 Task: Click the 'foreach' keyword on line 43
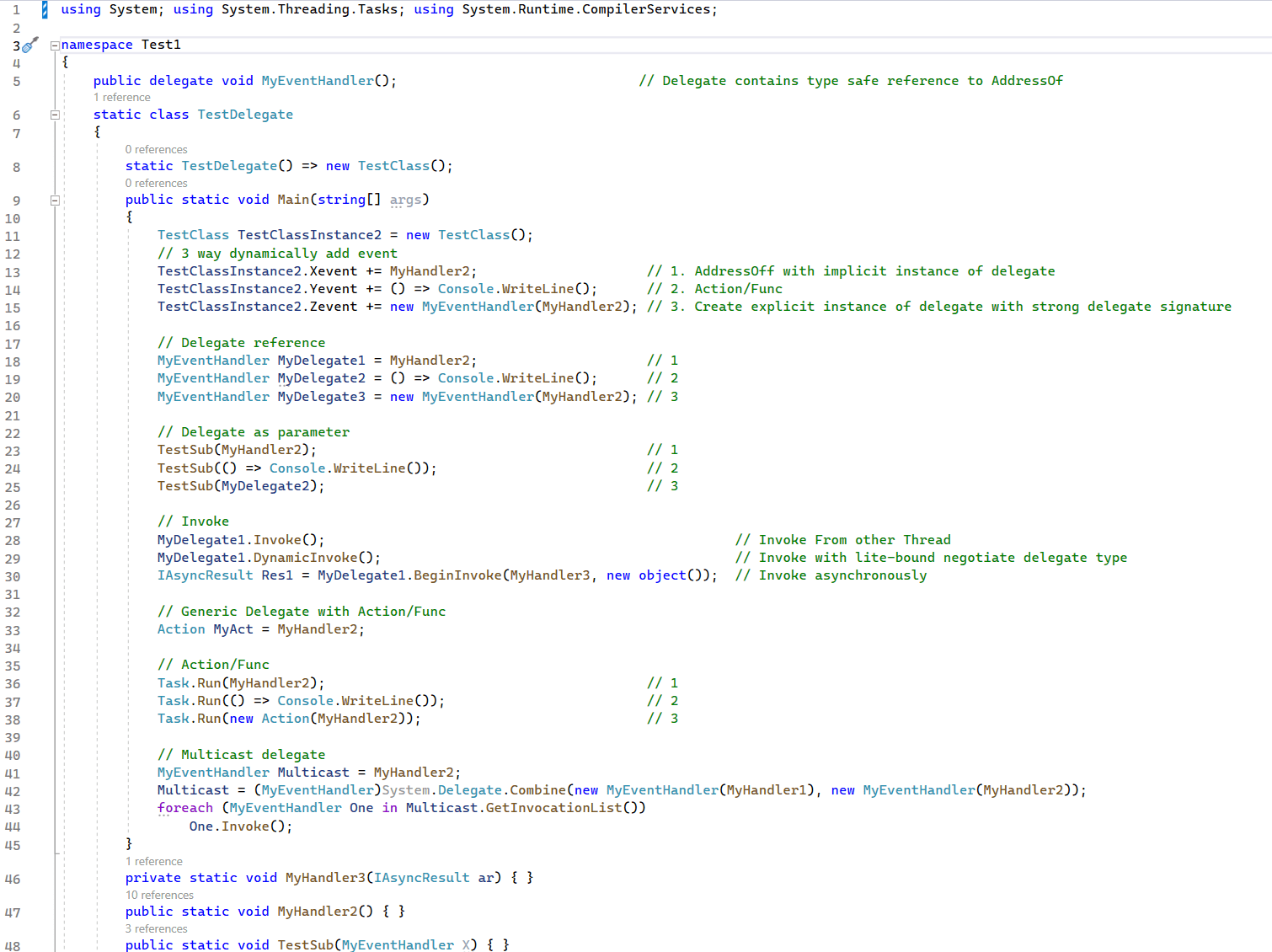point(185,807)
